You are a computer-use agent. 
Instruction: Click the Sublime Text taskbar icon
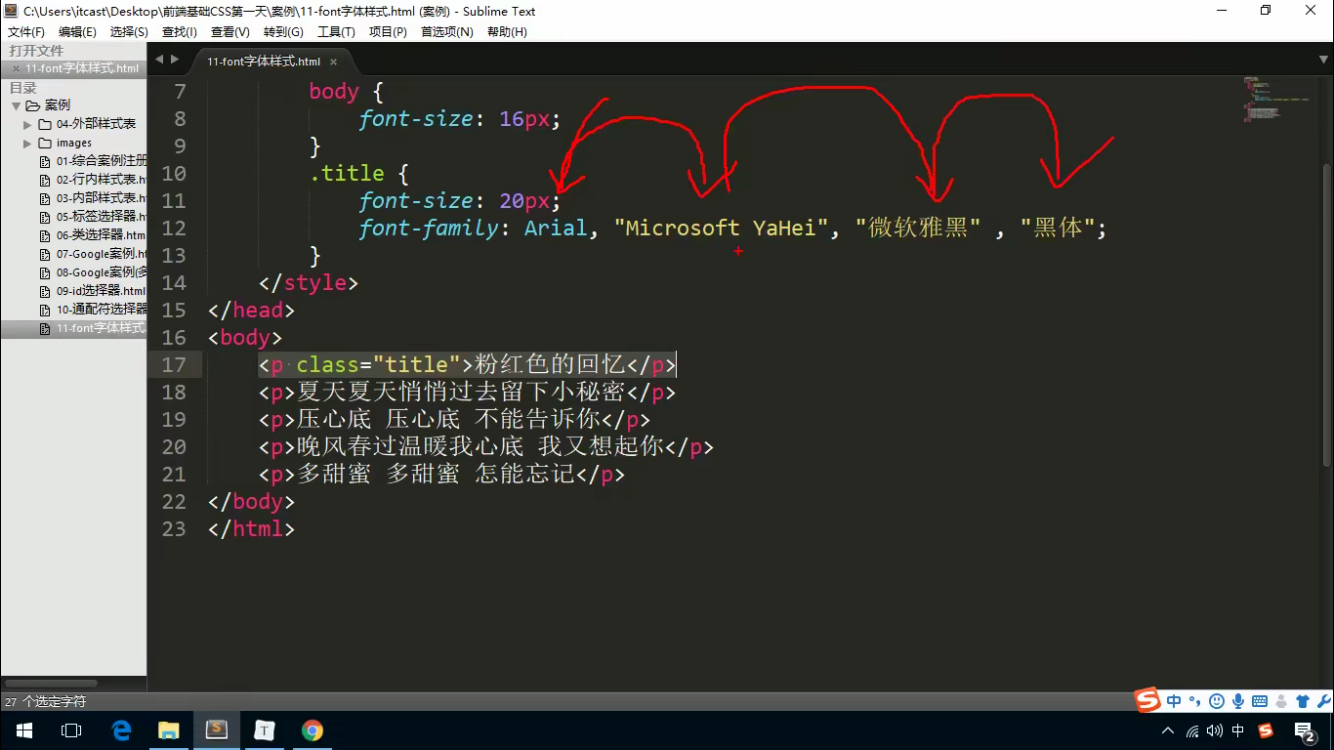click(216, 731)
